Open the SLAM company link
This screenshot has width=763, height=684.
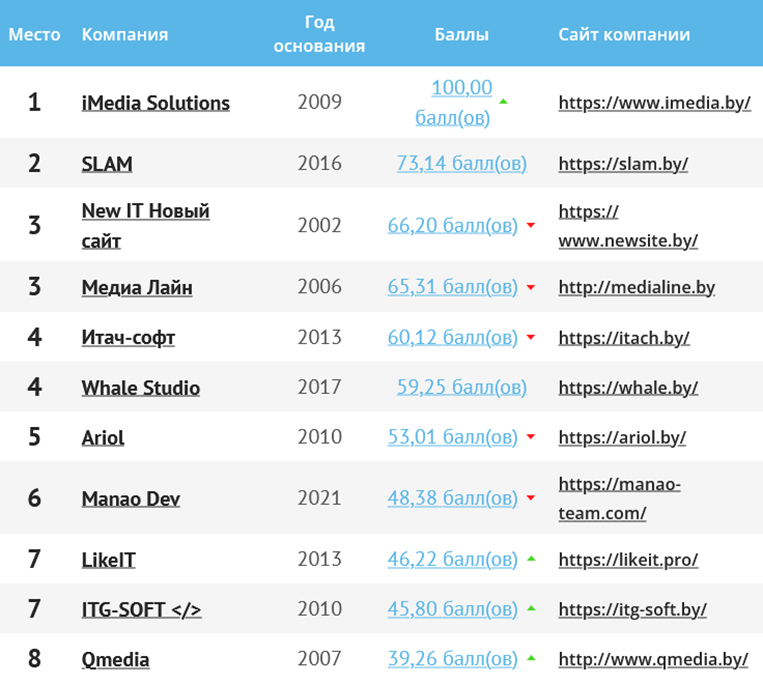click(107, 164)
